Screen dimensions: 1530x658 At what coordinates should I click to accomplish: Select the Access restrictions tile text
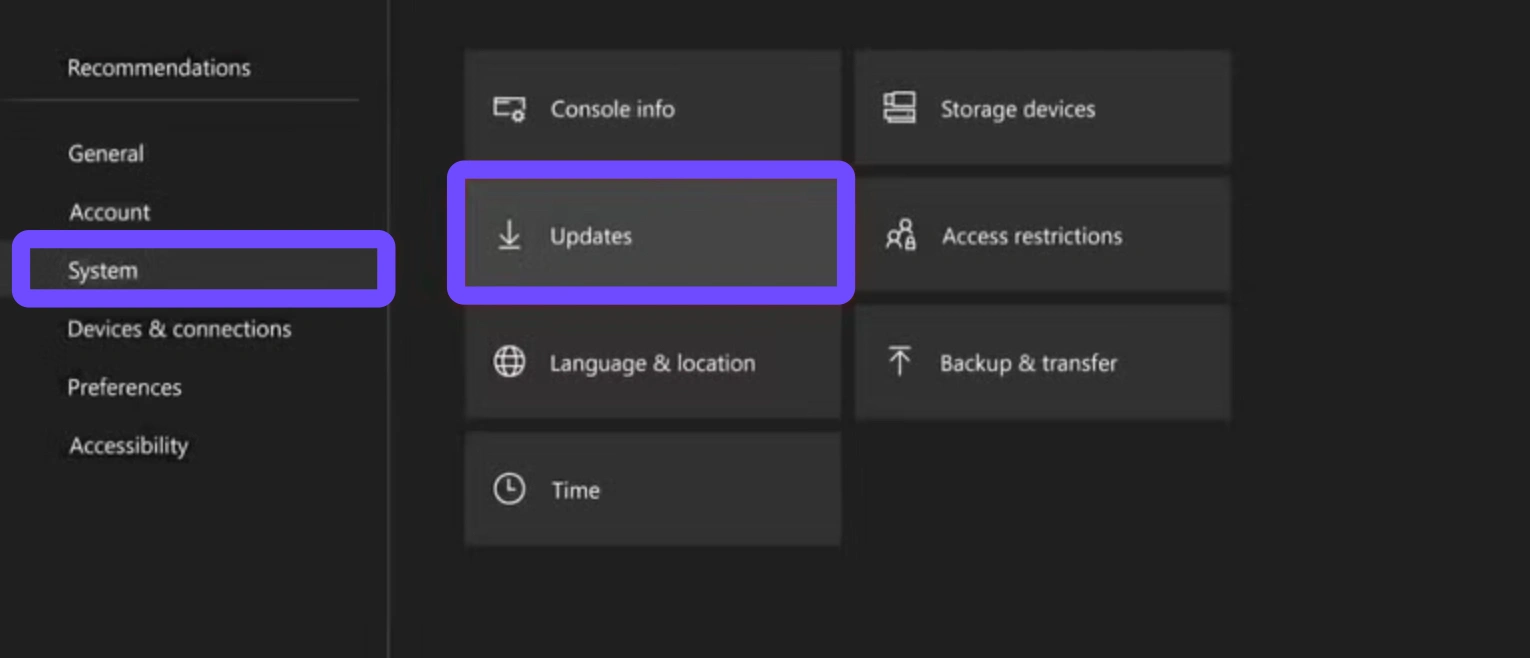coord(1032,236)
